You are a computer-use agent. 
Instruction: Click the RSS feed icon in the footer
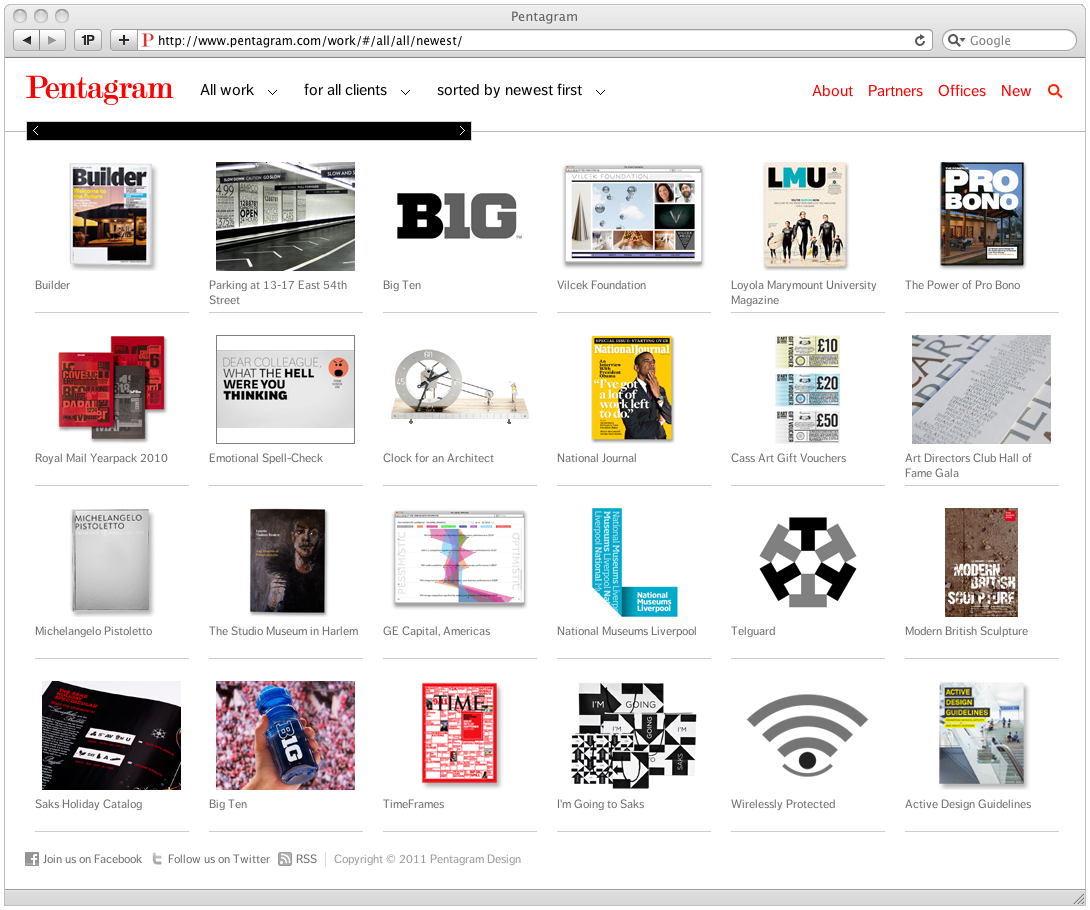pyautogui.click(x=285, y=859)
